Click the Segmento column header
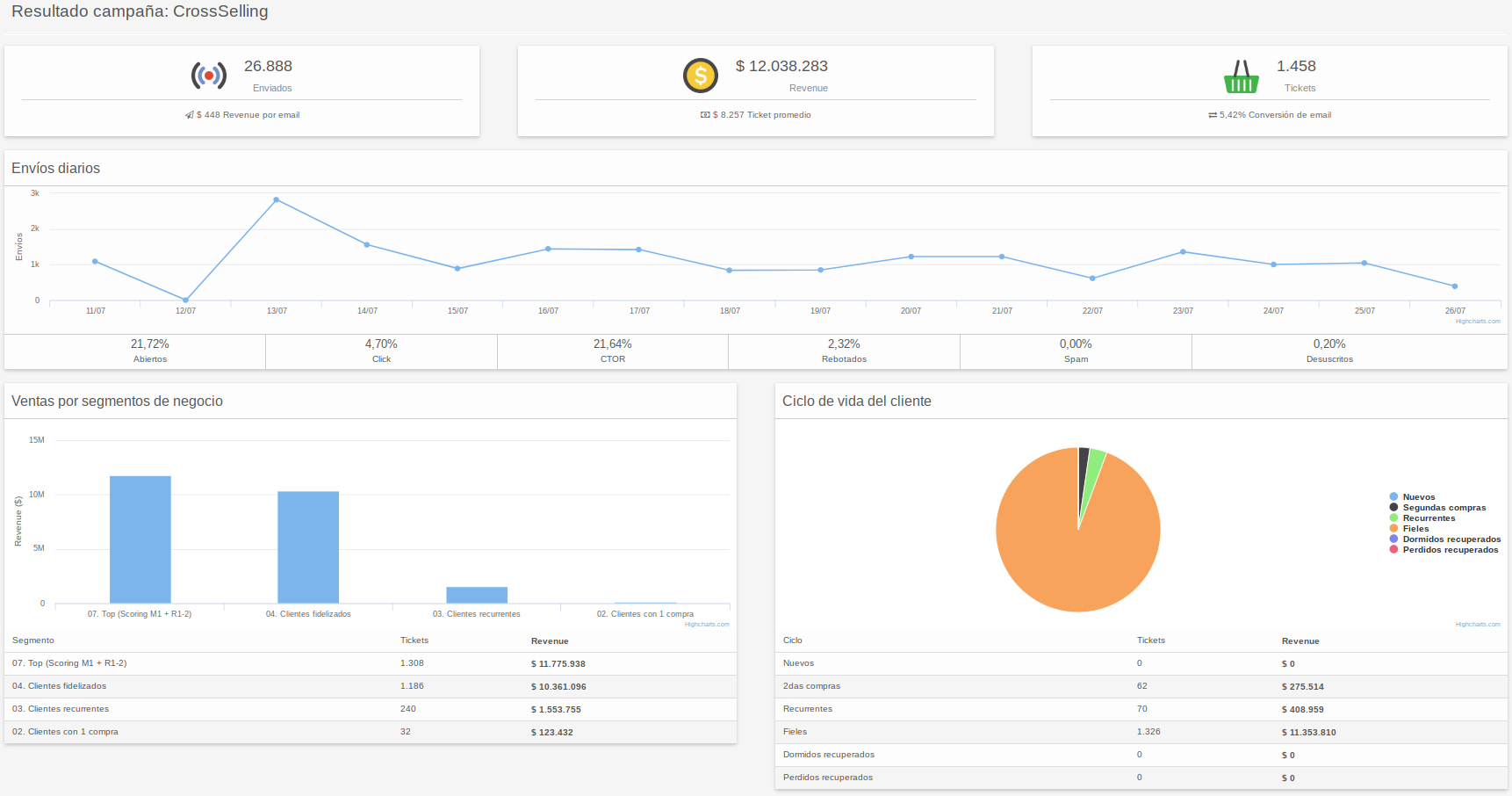Image resolution: width=1512 pixels, height=796 pixels. 33,640
